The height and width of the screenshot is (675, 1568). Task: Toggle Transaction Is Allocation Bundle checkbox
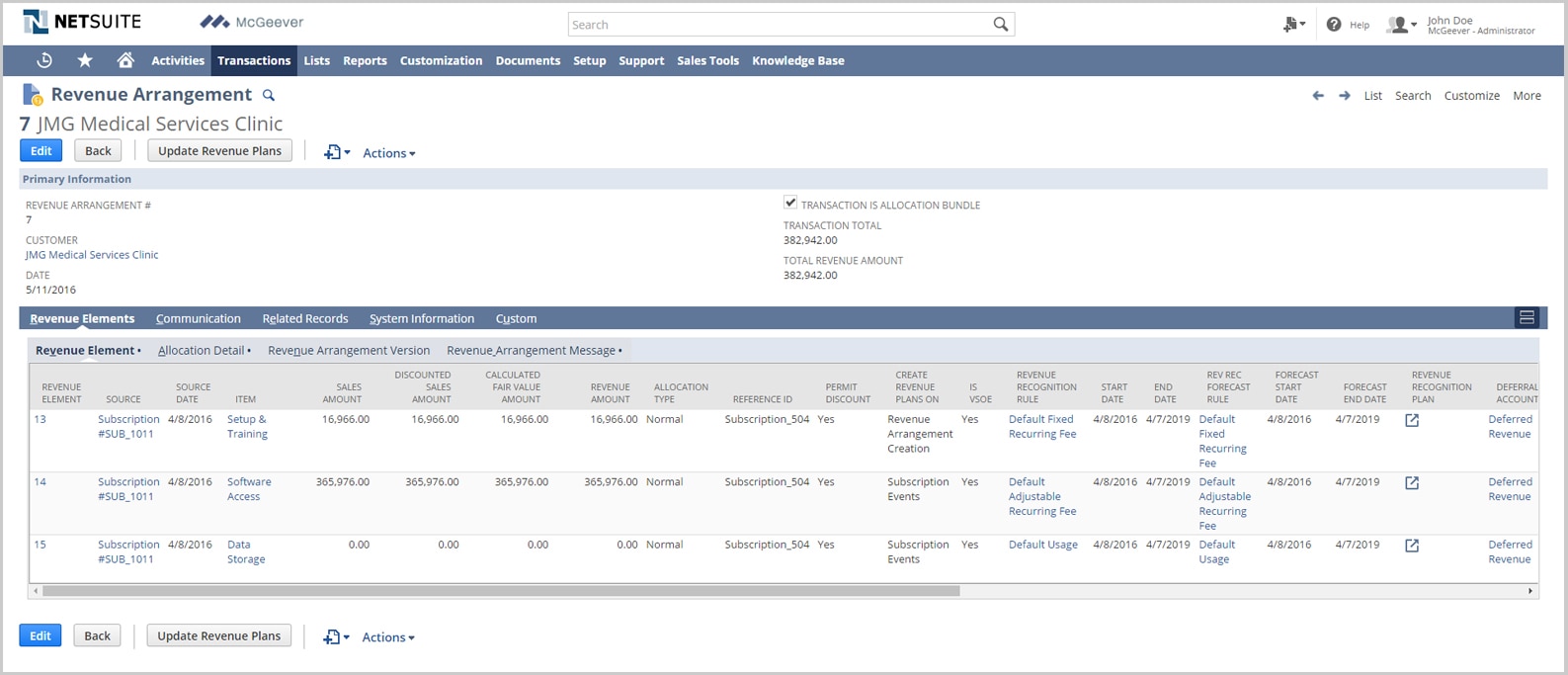click(x=790, y=203)
